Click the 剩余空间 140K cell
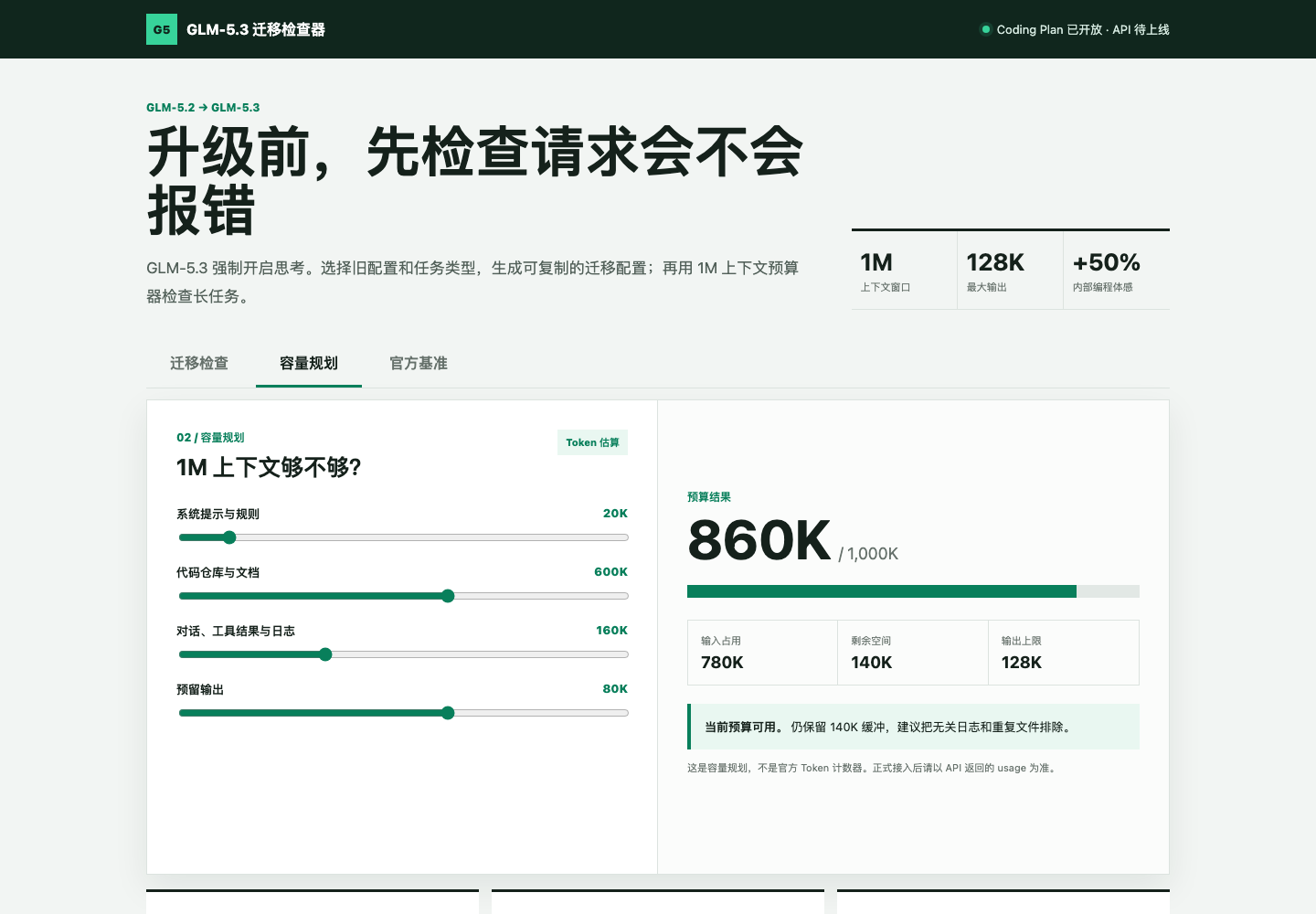This screenshot has width=1316, height=914. point(913,653)
